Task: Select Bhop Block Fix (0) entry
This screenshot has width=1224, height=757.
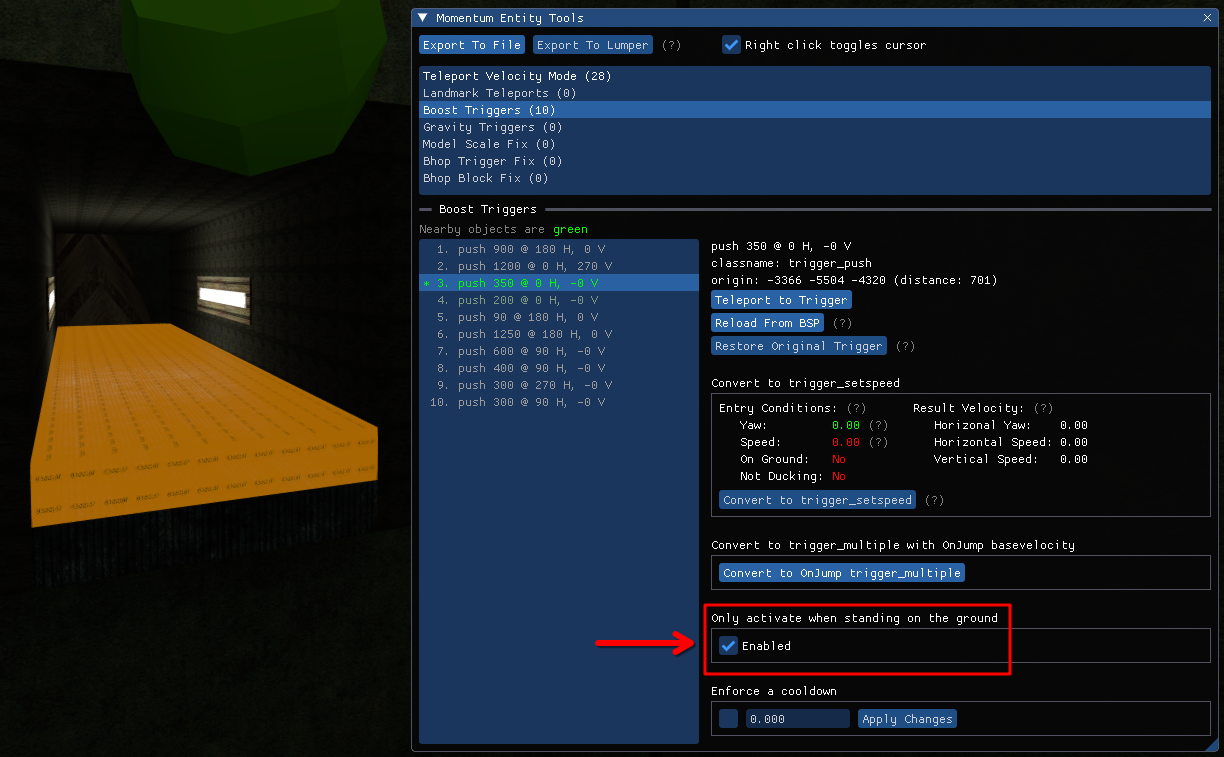Action: coord(485,178)
